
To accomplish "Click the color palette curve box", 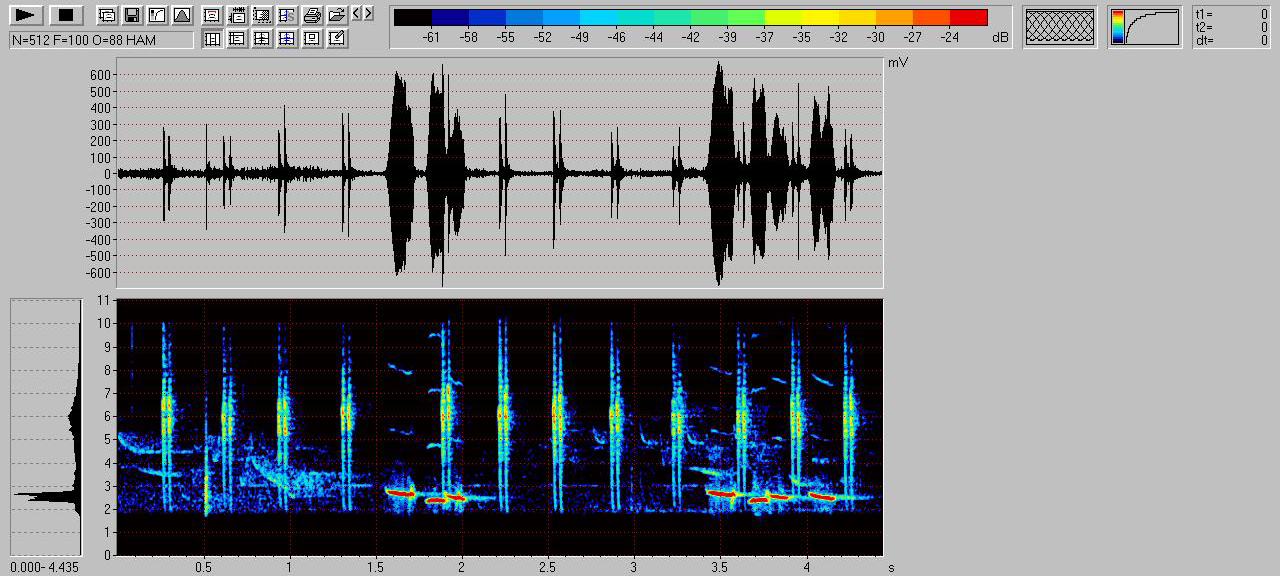I will click(1144, 27).
